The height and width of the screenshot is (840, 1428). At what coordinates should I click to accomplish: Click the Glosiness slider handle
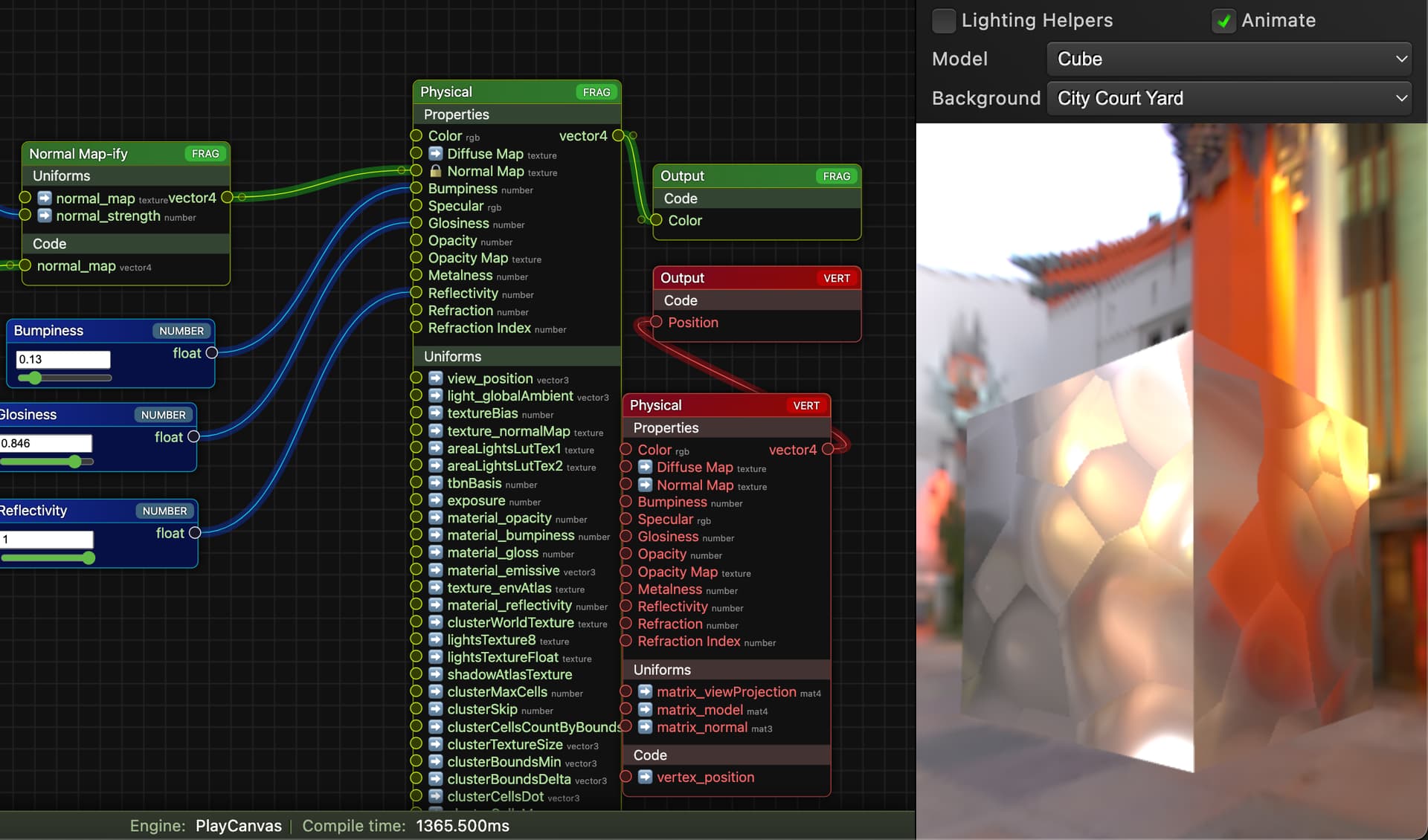pos(74,462)
